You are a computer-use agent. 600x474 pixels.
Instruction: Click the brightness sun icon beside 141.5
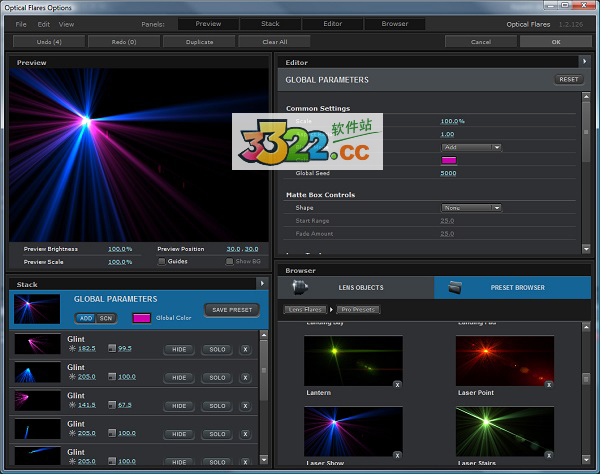(72, 405)
